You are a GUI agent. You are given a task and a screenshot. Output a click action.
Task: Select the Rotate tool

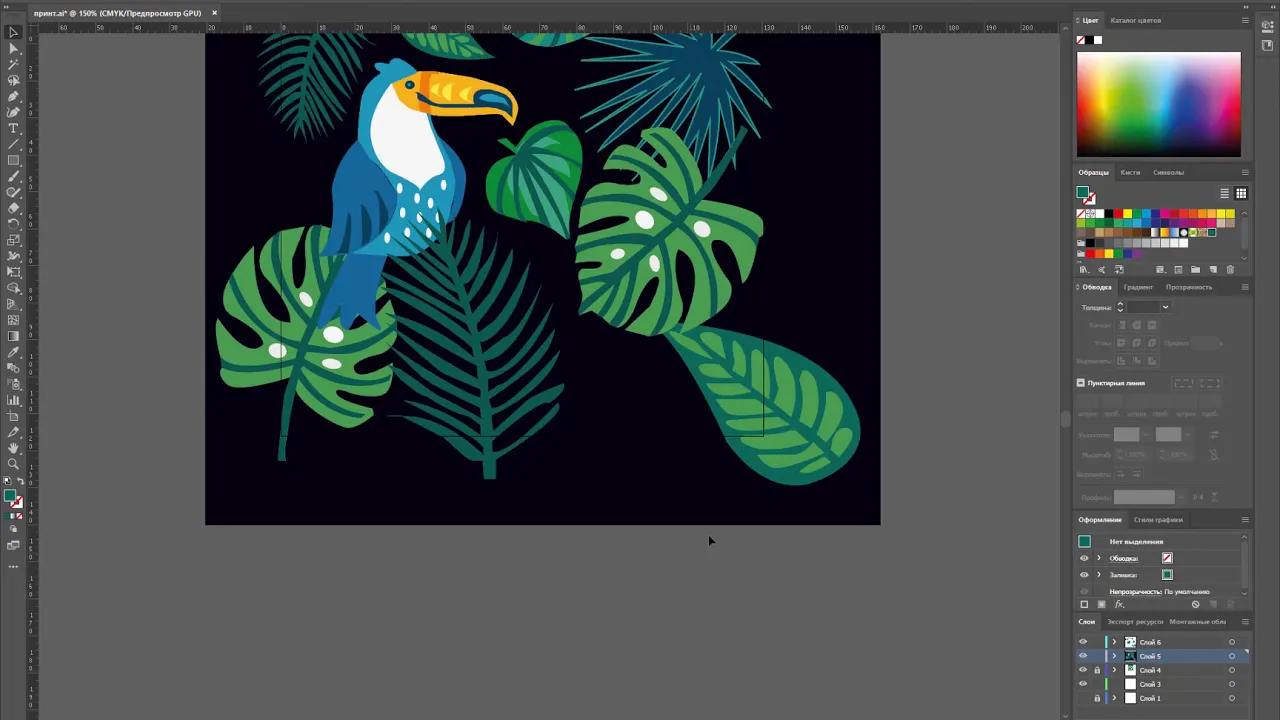pyautogui.click(x=13, y=224)
